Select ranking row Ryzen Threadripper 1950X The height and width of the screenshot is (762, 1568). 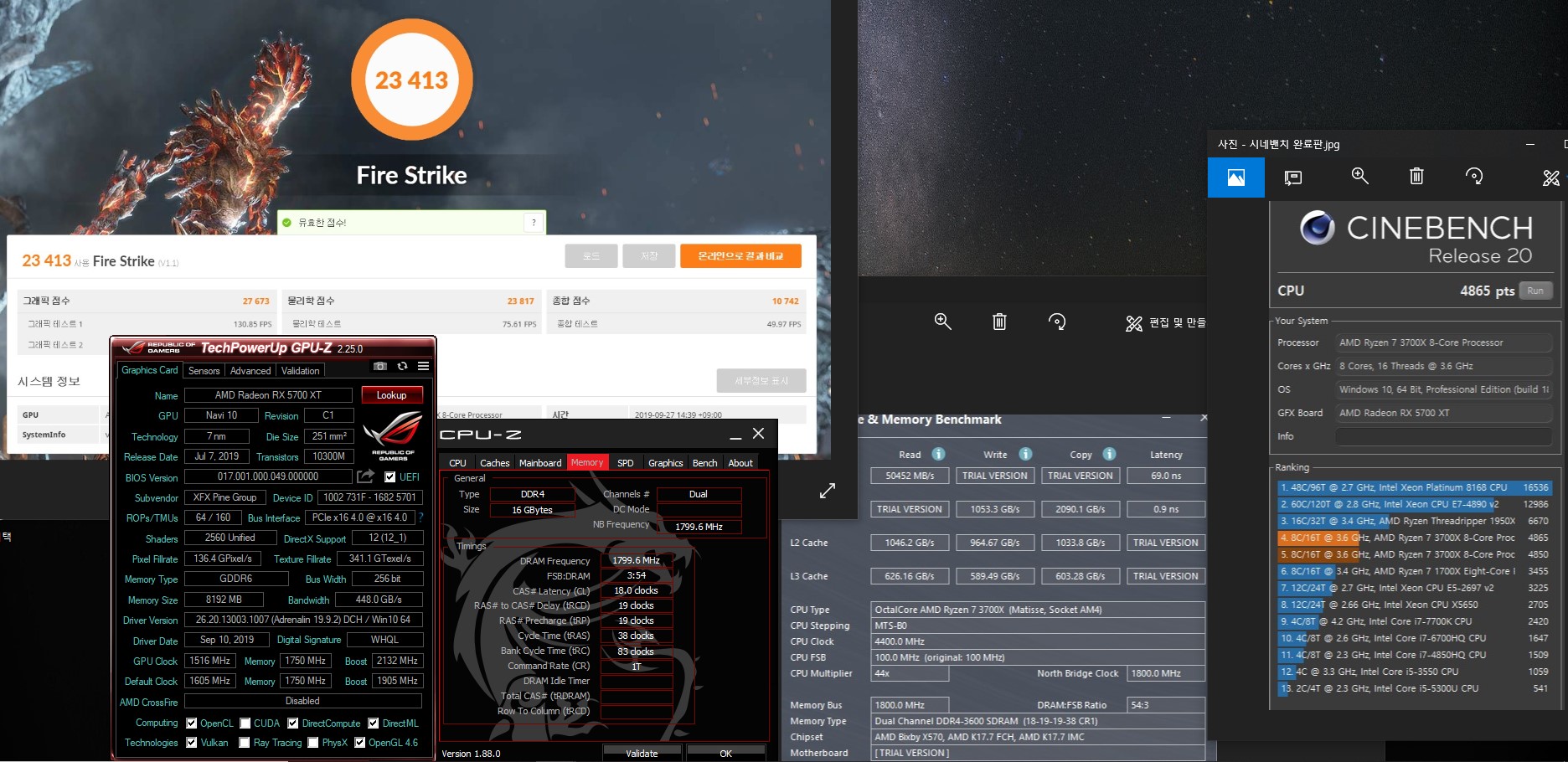(1415, 521)
